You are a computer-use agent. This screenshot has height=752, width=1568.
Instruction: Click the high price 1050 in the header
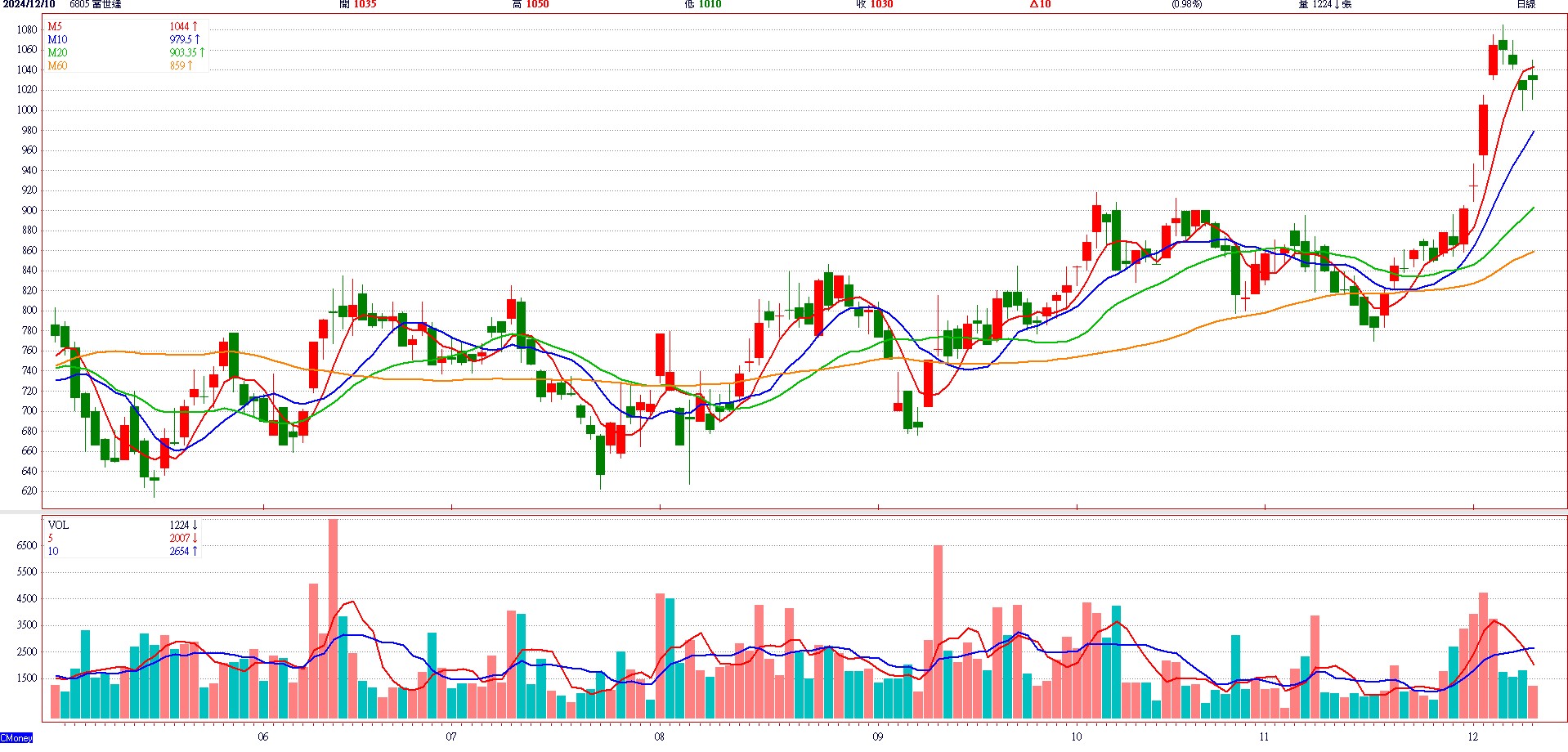[537, 4]
